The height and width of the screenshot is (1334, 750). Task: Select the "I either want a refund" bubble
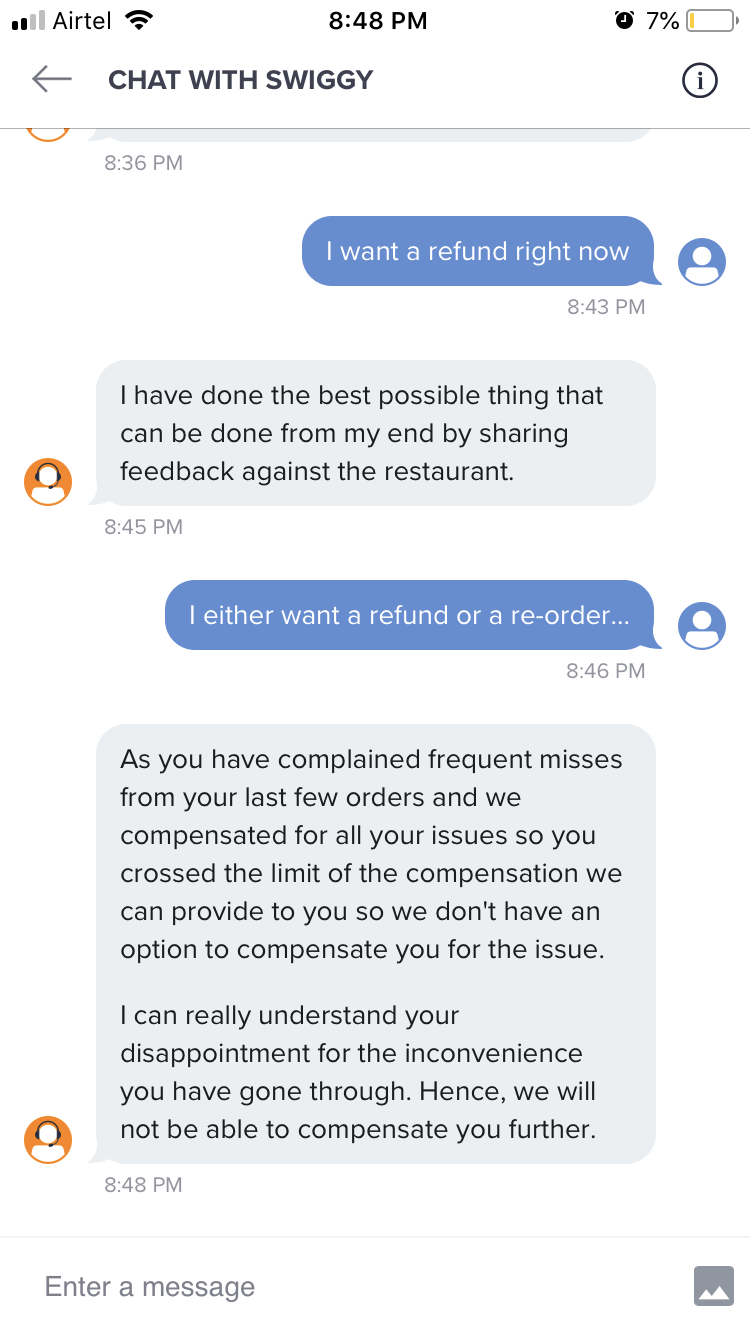click(x=410, y=615)
